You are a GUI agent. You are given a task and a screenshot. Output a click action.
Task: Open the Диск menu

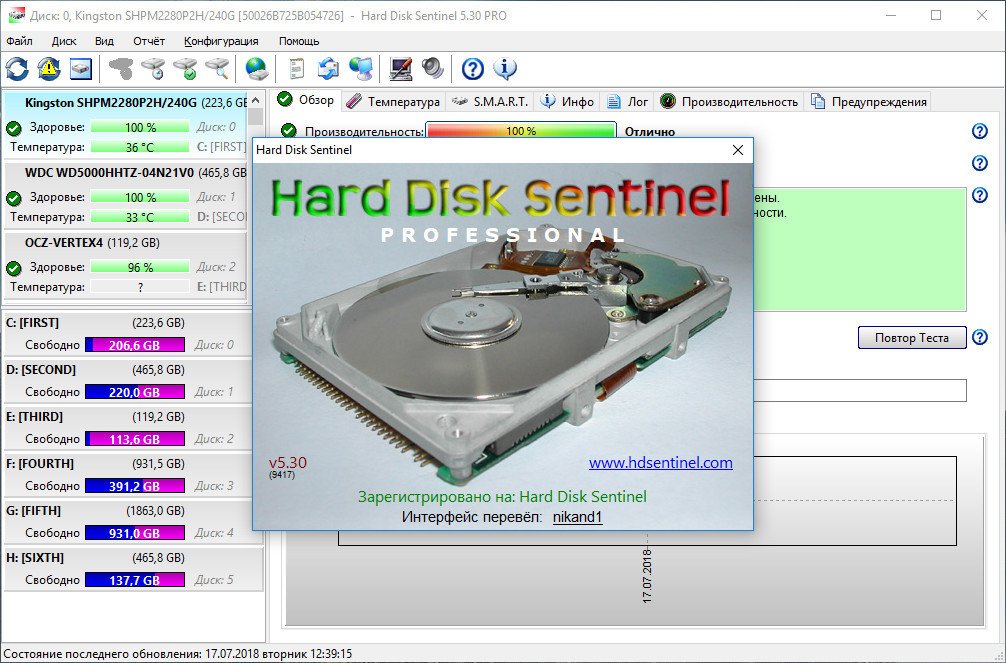click(64, 41)
